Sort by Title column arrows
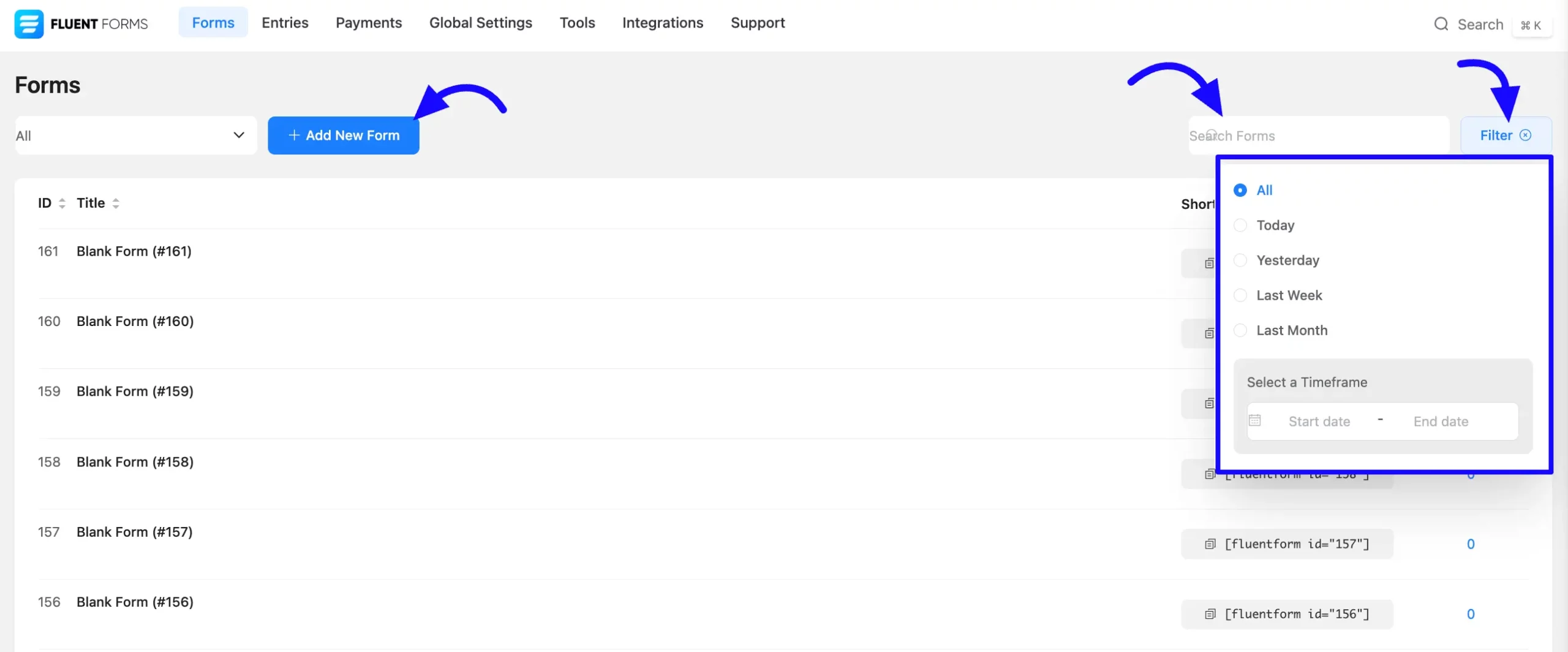The width and height of the screenshot is (1568, 652). click(116, 203)
